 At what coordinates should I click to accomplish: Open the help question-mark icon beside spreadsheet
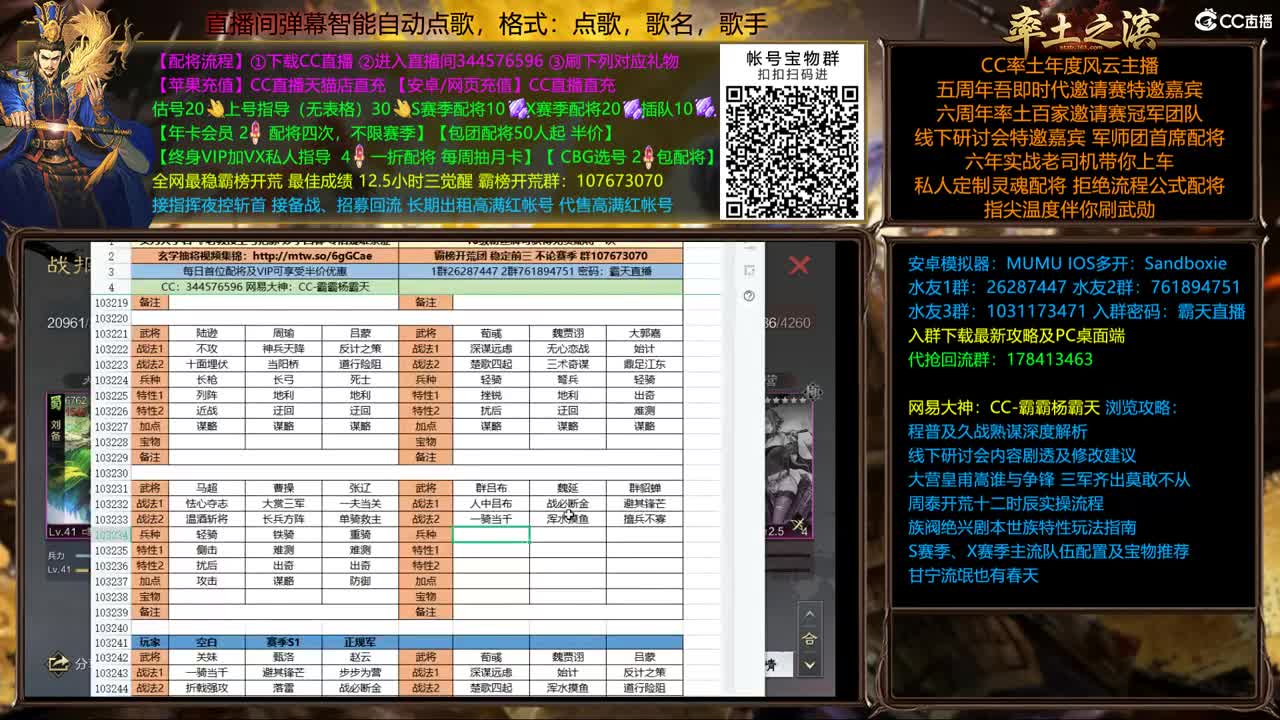(749, 295)
